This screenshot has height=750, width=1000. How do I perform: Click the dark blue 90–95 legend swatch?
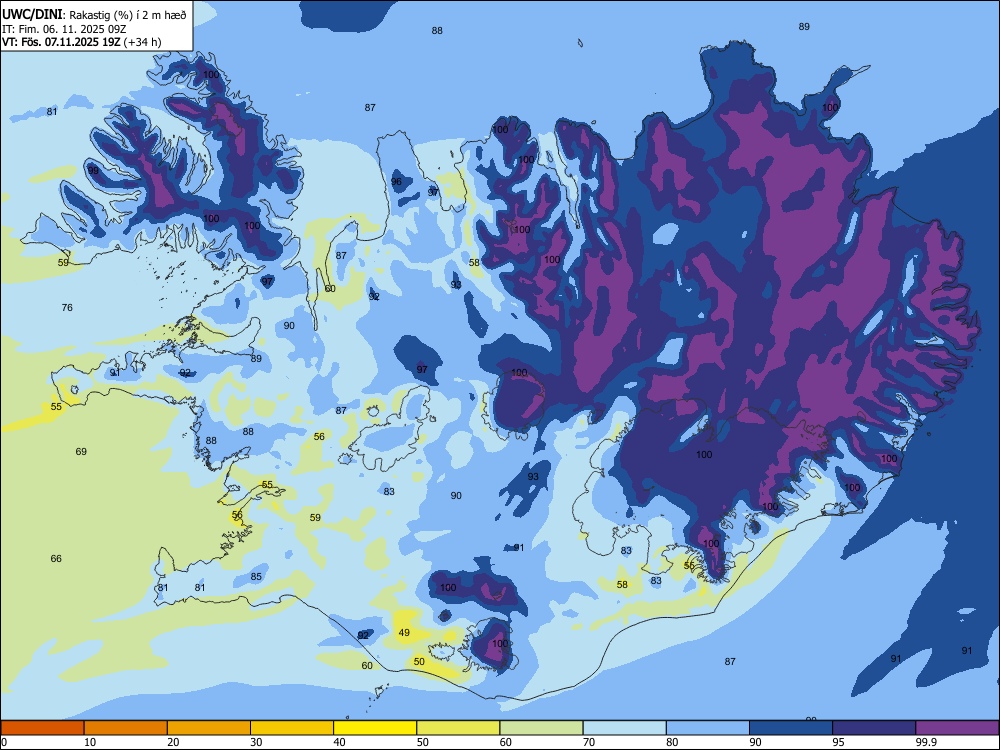click(x=791, y=728)
